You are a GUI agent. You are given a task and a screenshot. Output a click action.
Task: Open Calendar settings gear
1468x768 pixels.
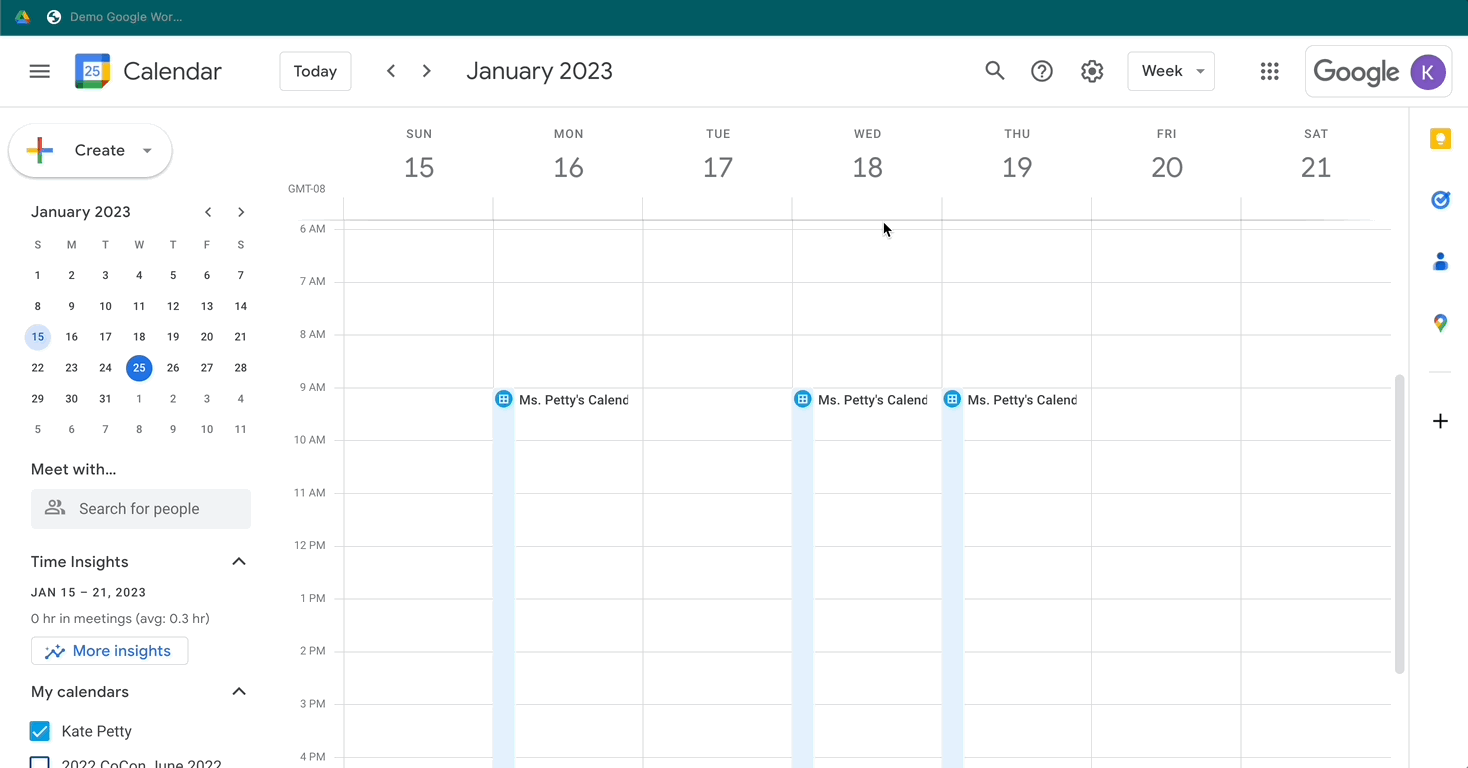click(1092, 71)
